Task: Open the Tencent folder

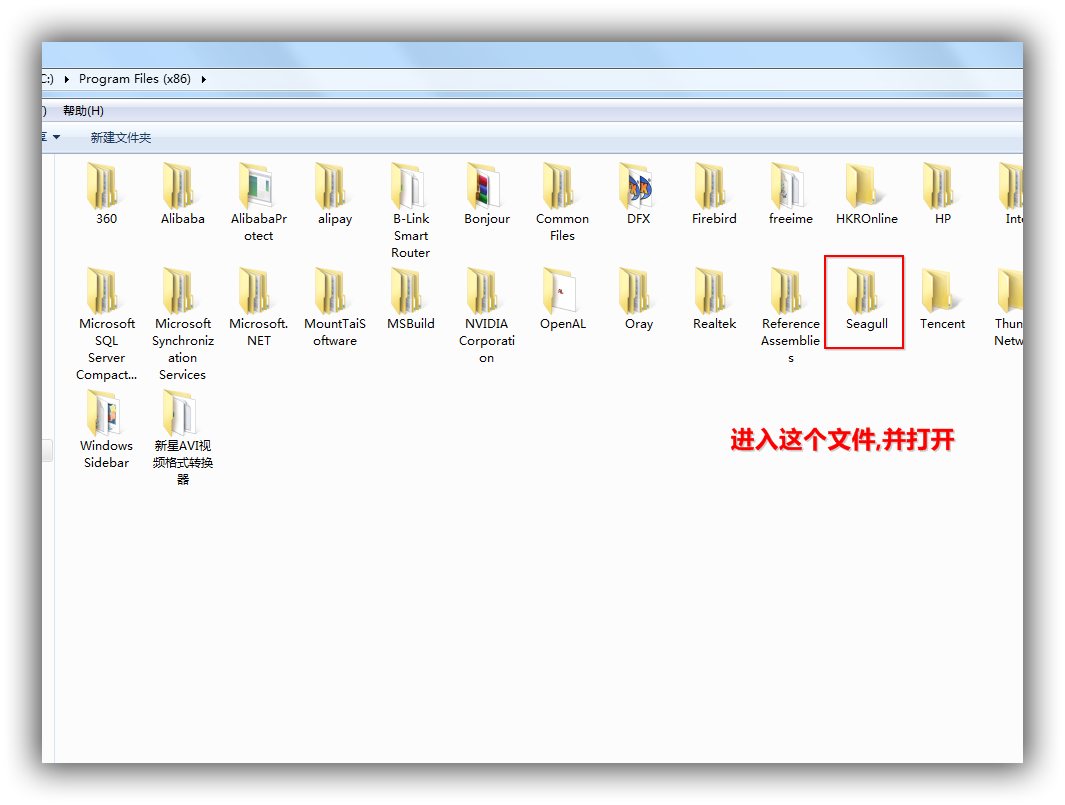Action: 942,292
